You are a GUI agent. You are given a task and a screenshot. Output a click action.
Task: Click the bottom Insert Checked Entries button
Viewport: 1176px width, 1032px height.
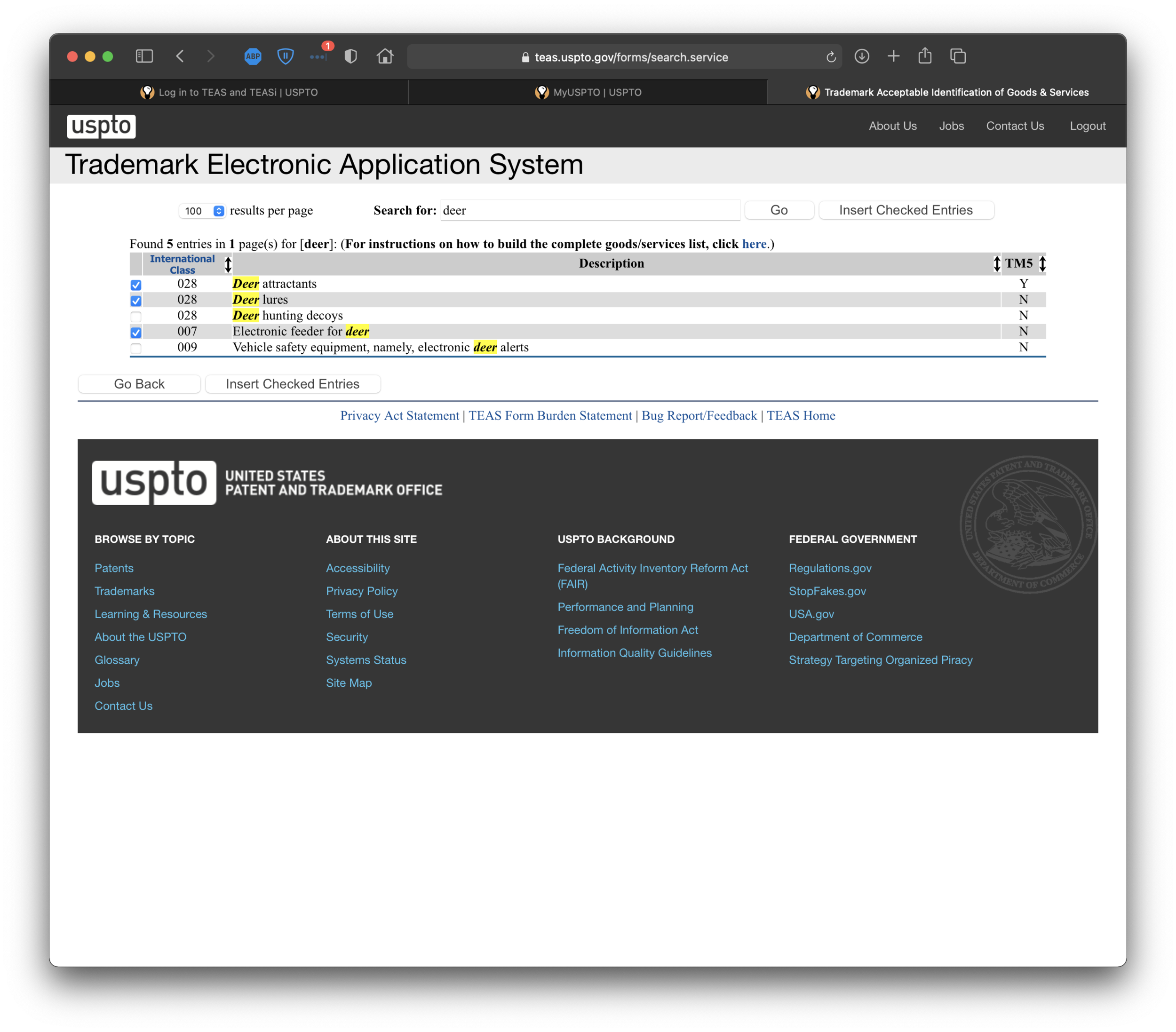(x=292, y=384)
